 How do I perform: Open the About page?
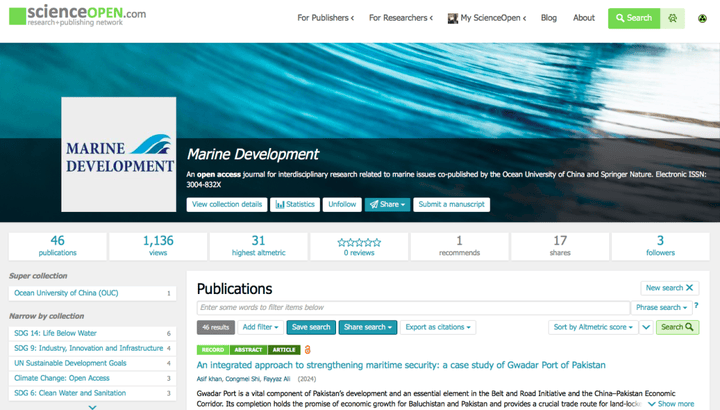pos(584,18)
